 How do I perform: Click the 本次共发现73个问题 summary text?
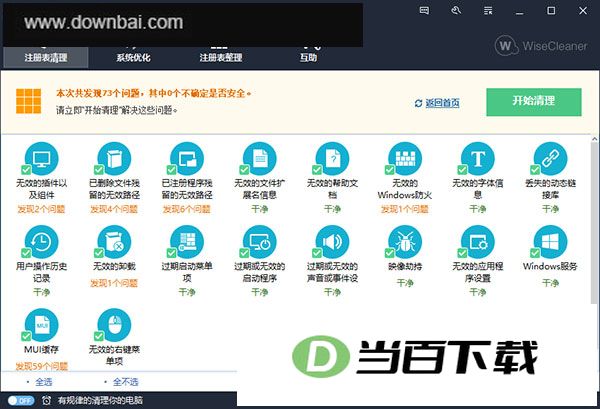pos(154,93)
